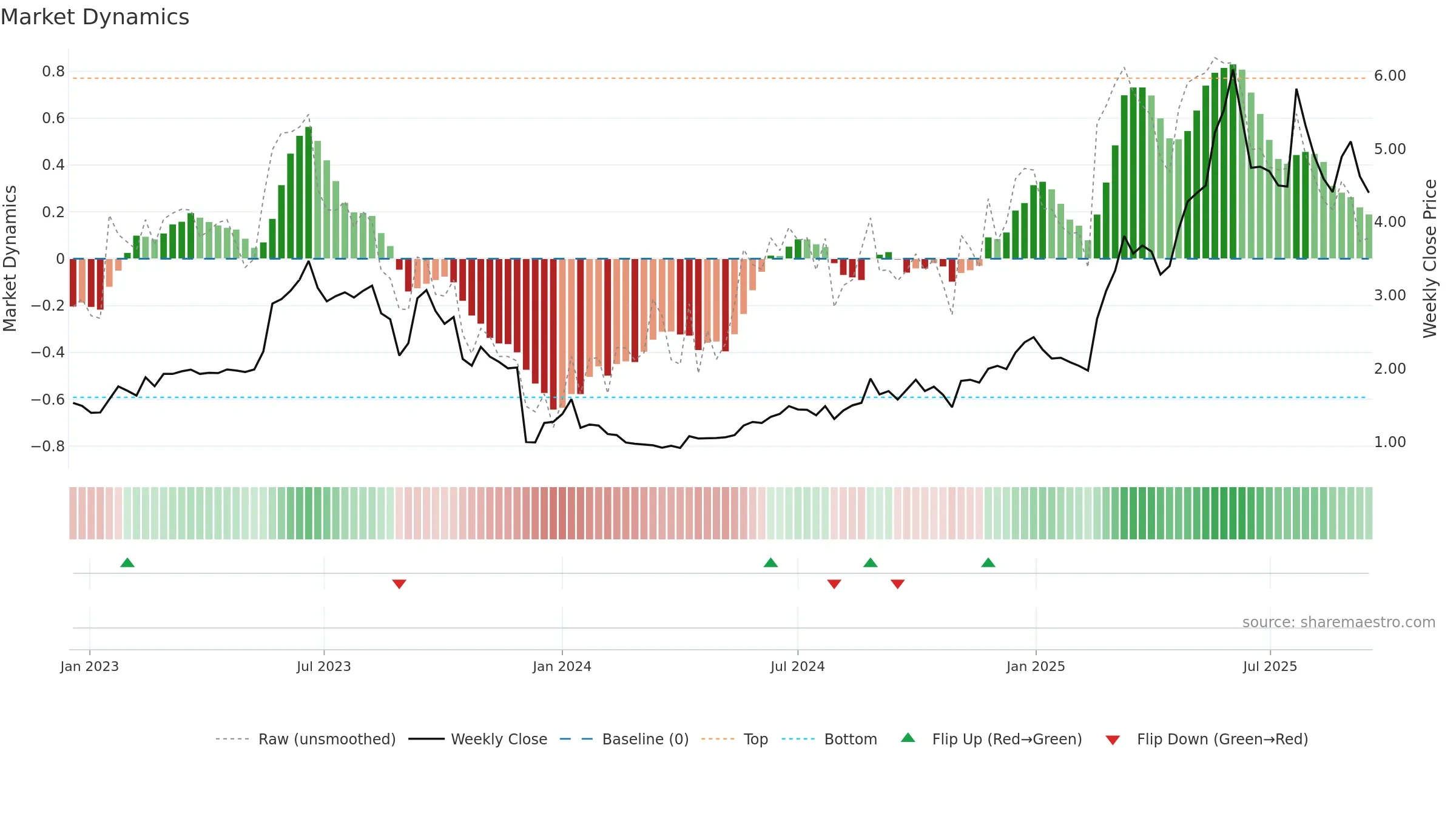Click the 2.00 price axis label
The image size is (1456, 819).
pyautogui.click(x=1390, y=369)
